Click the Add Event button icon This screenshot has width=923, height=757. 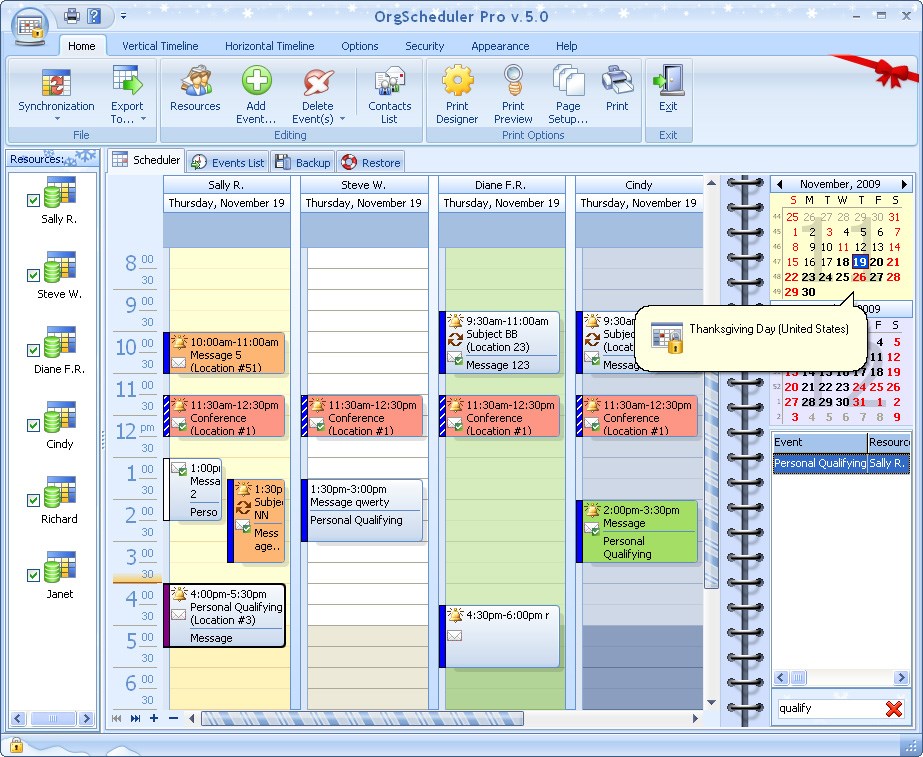(x=257, y=81)
